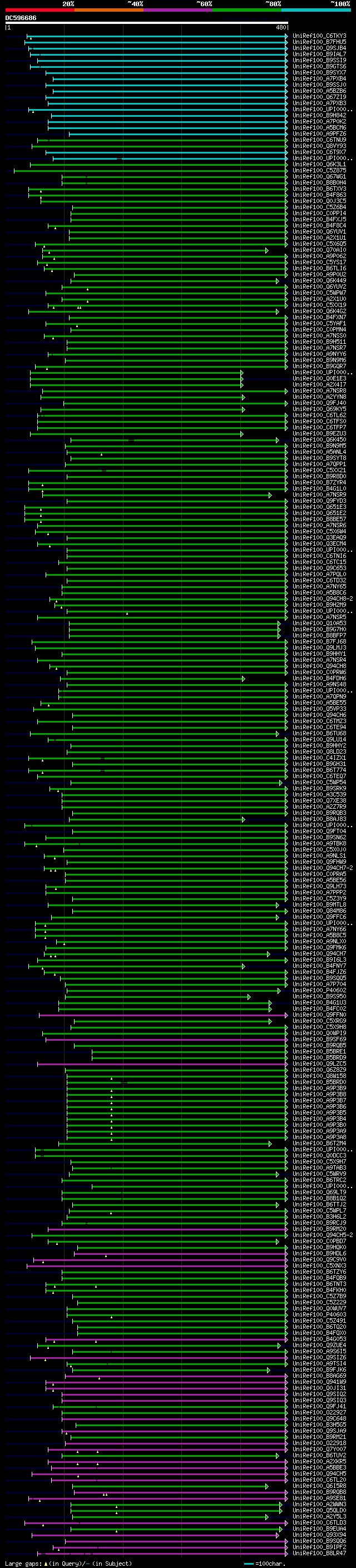Click the UniRef100_B9GTS6 label
The image size is (356, 1568).
pos(319,66)
